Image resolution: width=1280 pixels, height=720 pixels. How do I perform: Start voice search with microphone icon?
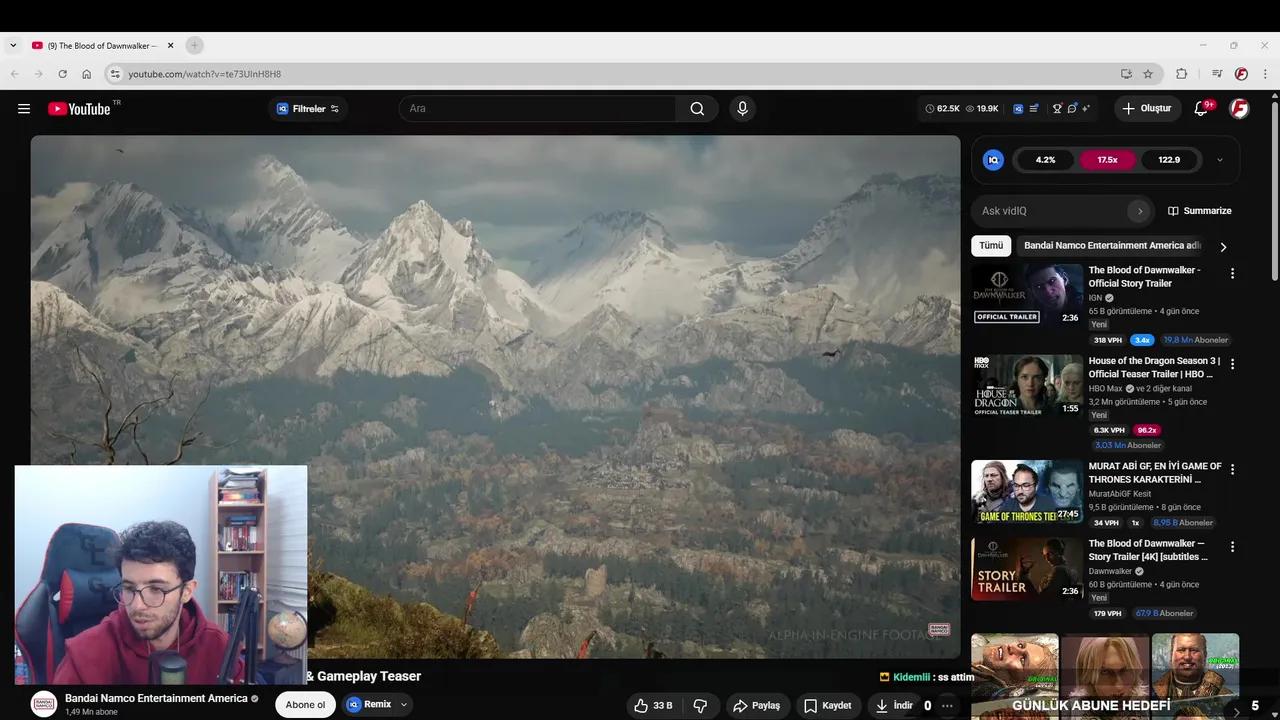click(742, 109)
